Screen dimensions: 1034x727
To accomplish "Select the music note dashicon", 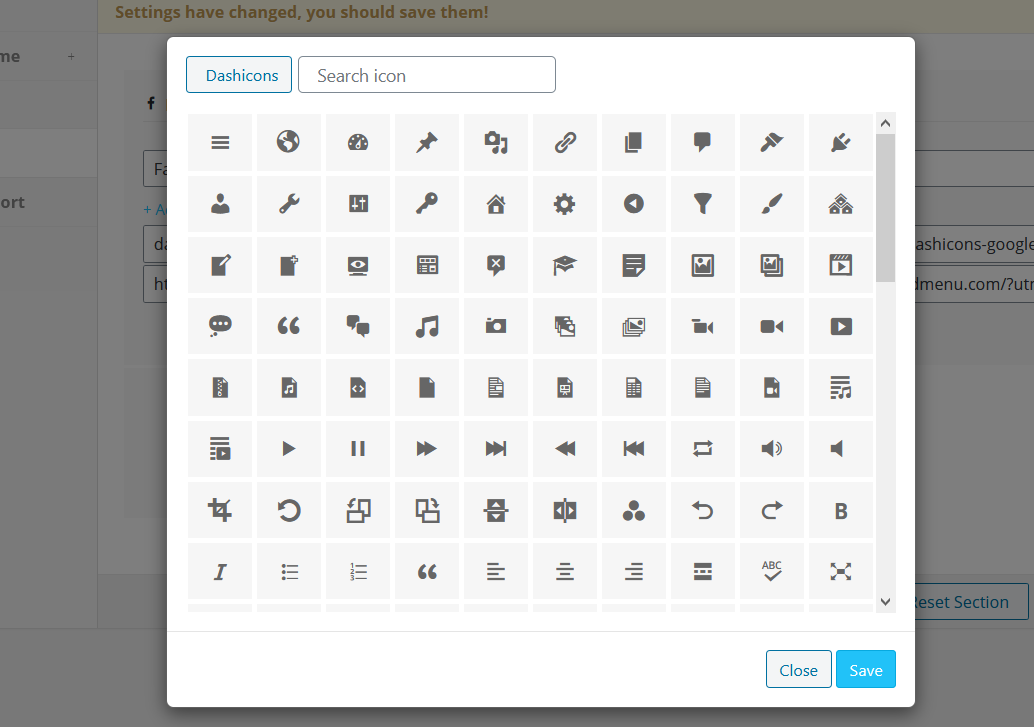I will 427,326.
